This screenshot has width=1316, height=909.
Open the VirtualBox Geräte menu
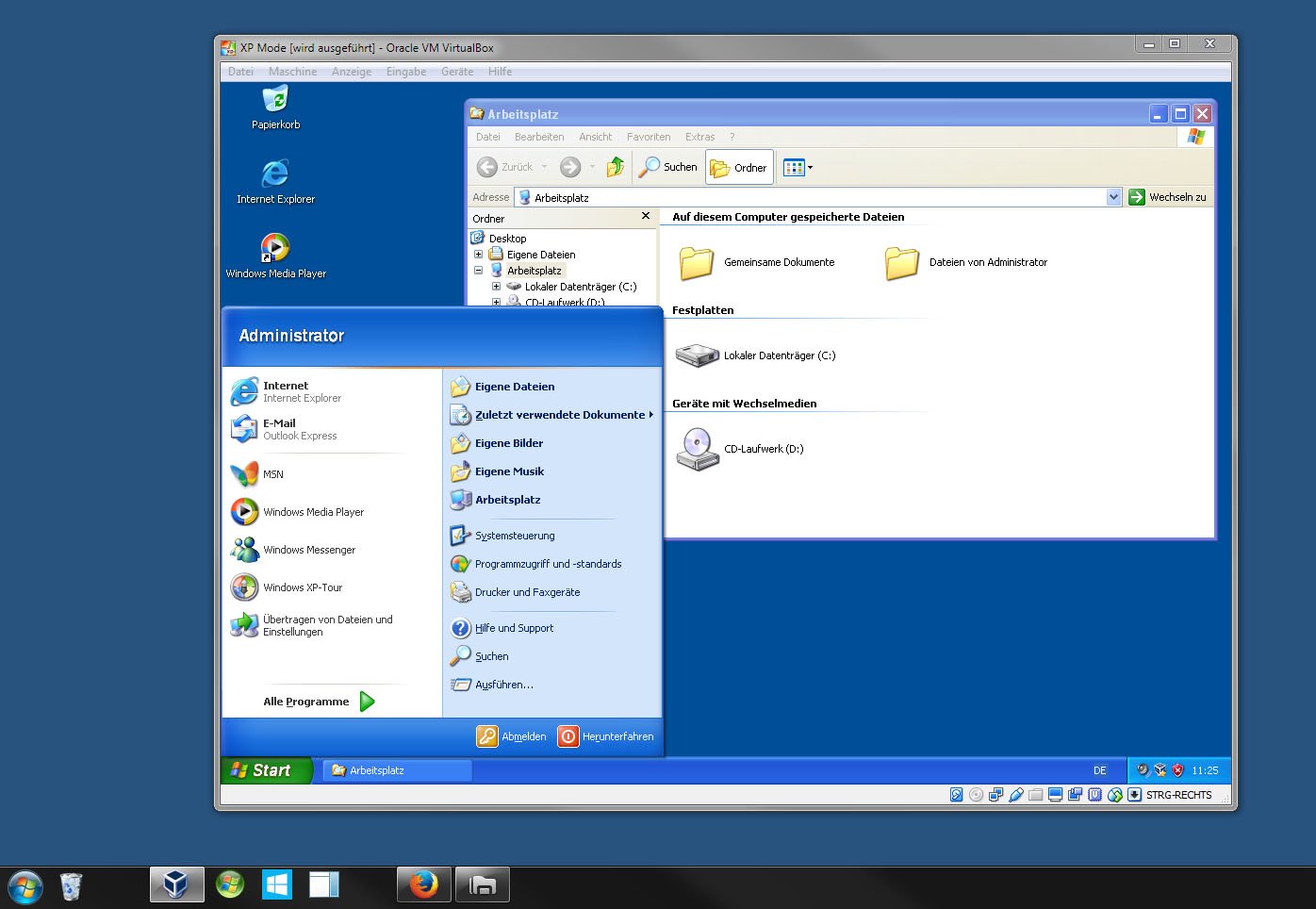[457, 72]
